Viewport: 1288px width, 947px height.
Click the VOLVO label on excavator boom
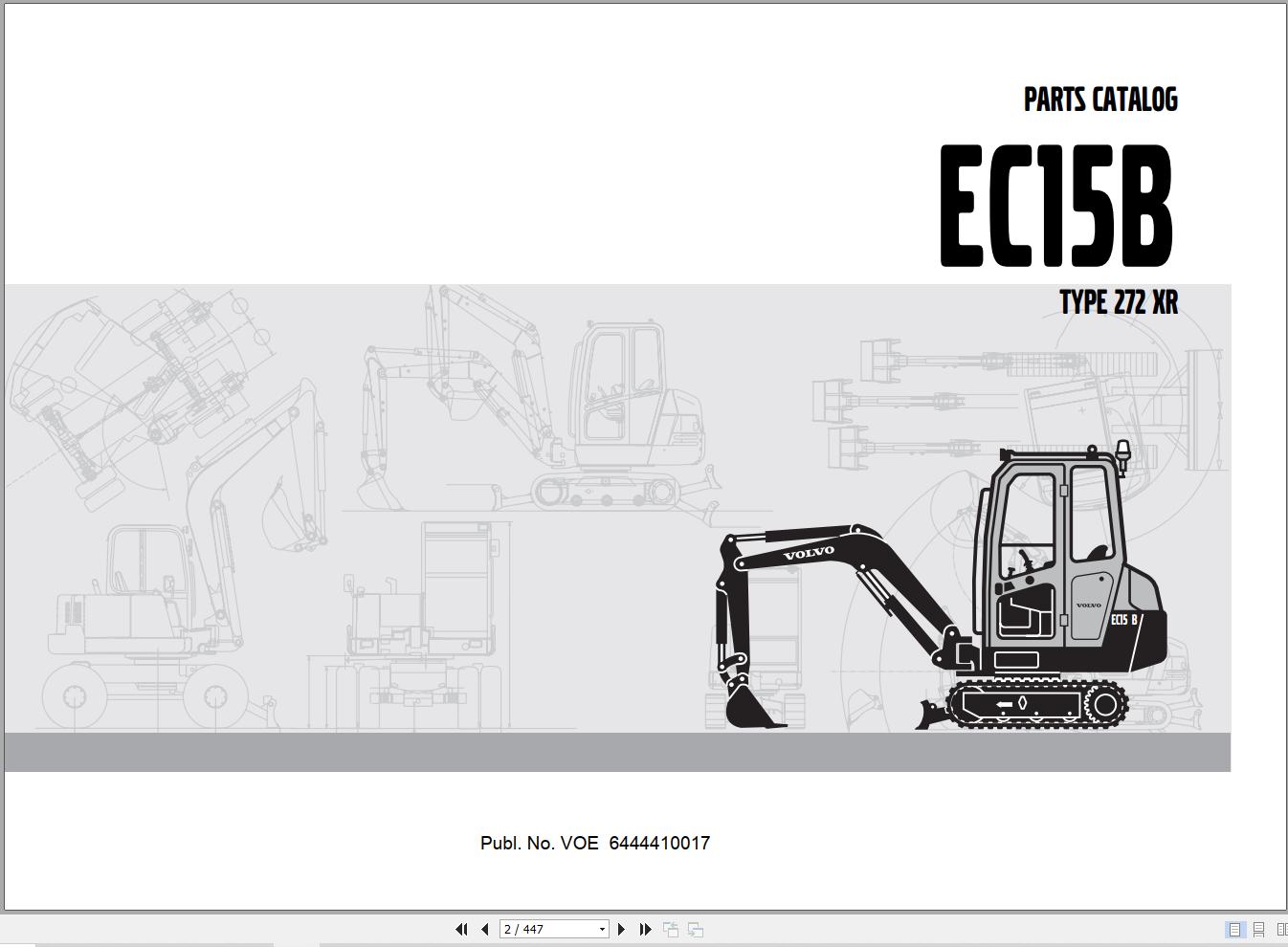810,552
